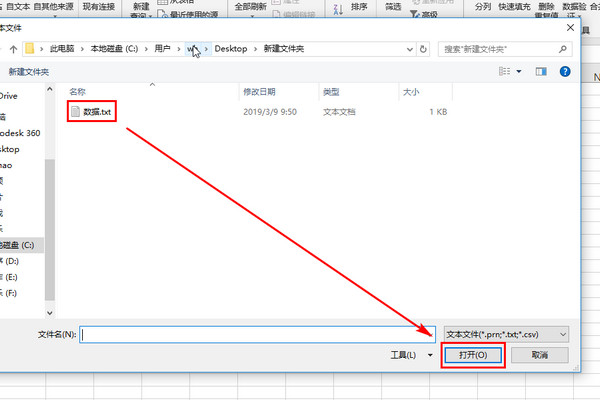The height and width of the screenshot is (400, 600).
Task: Click the 1 KB size cell
Action: coord(438,112)
